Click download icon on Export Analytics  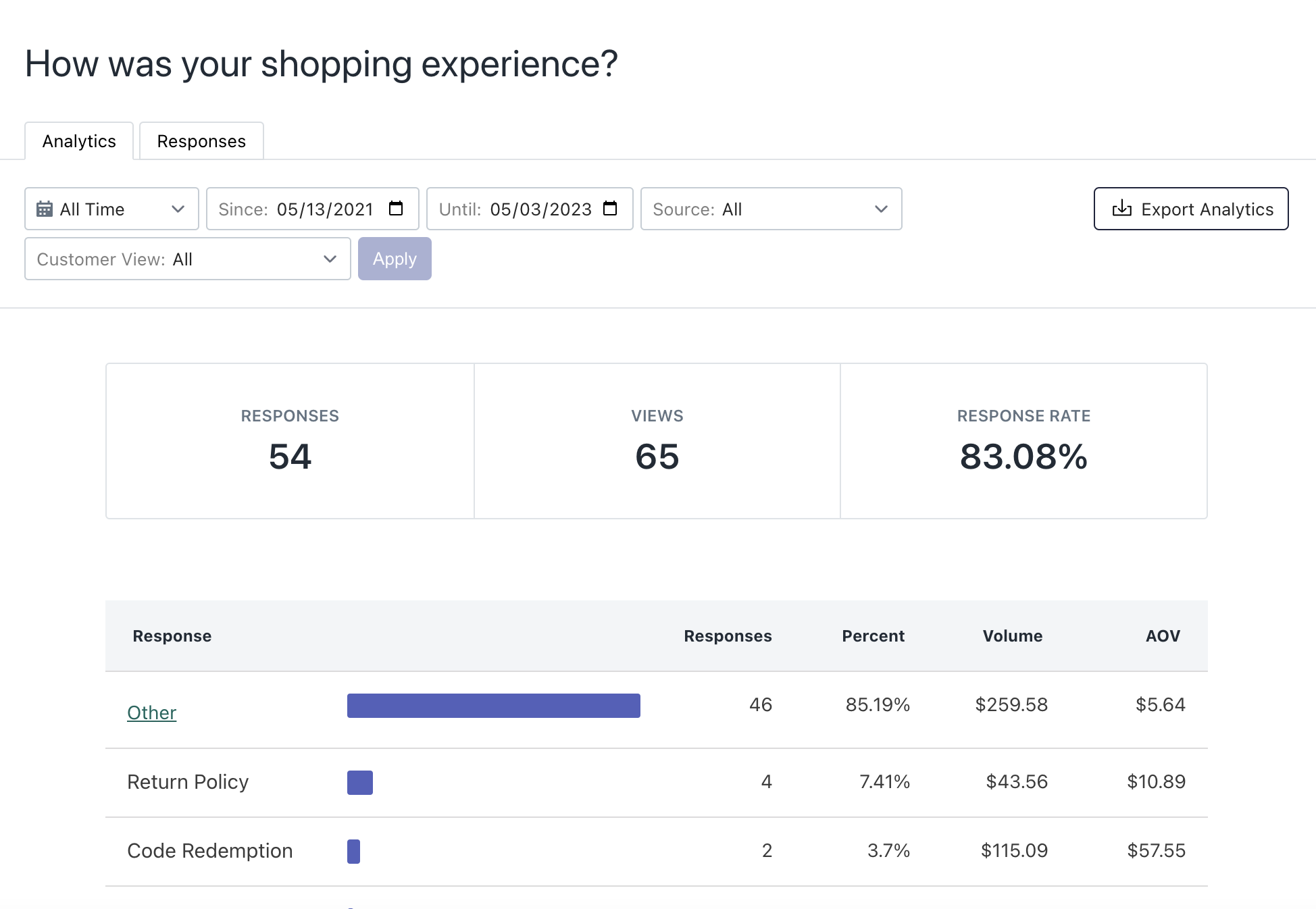click(x=1121, y=209)
